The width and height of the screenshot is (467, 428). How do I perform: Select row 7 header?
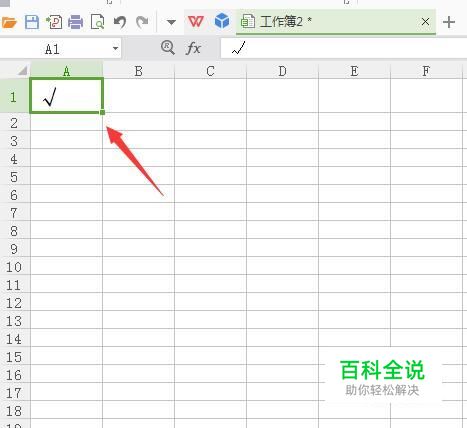tap(15, 212)
